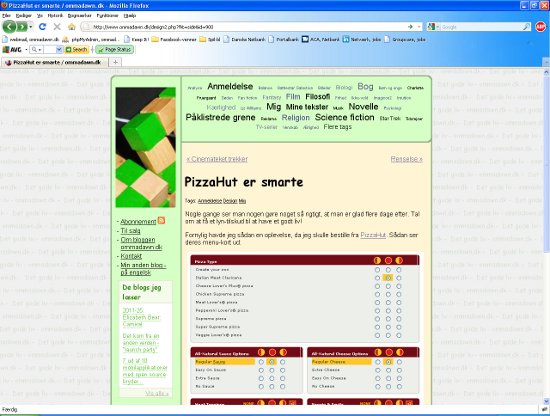Open the Hjælp menu
This screenshot has width=550, height=416.
130,15
